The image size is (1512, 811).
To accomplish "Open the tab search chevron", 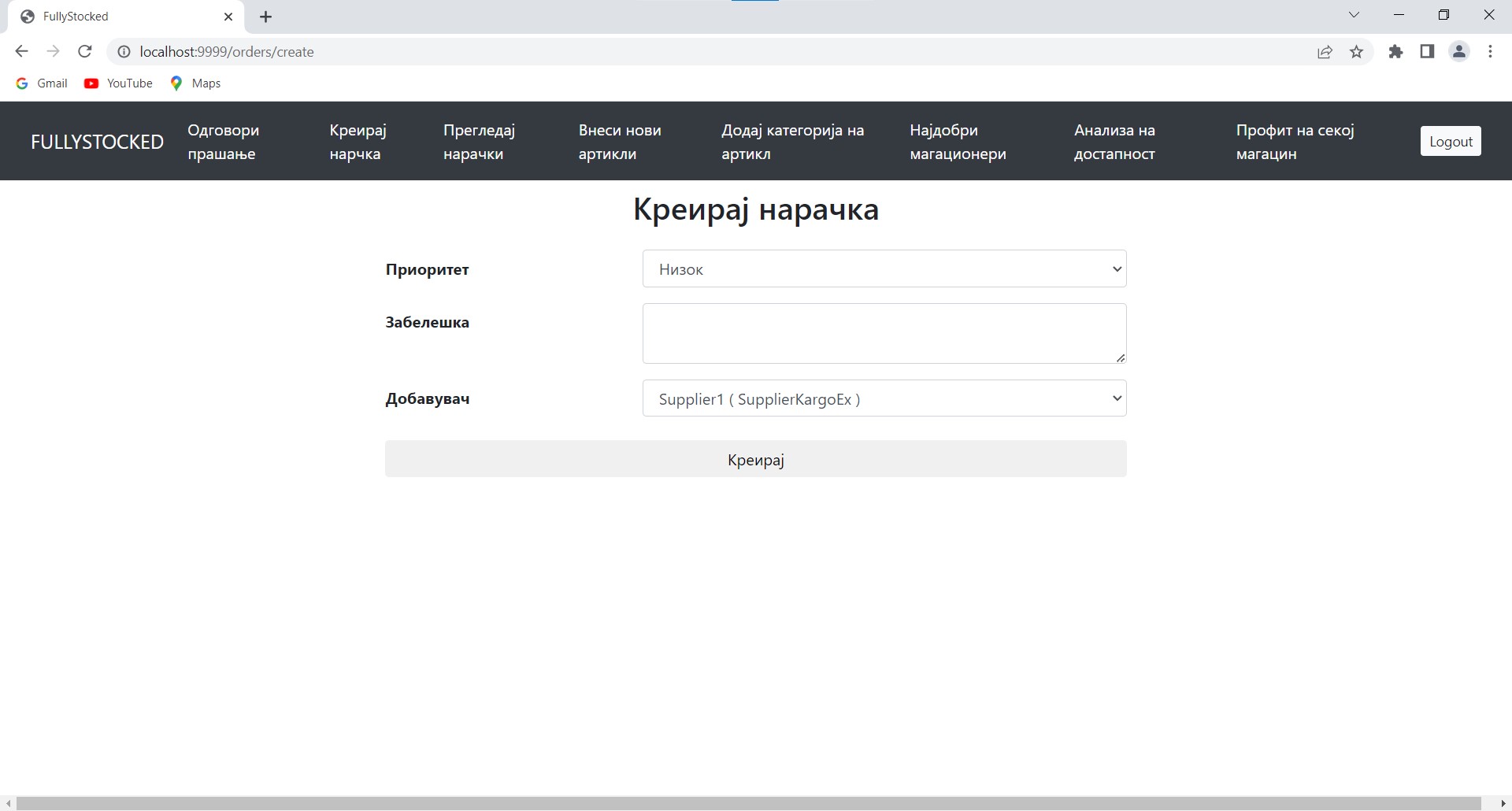I will click(x=1354, y=15).
